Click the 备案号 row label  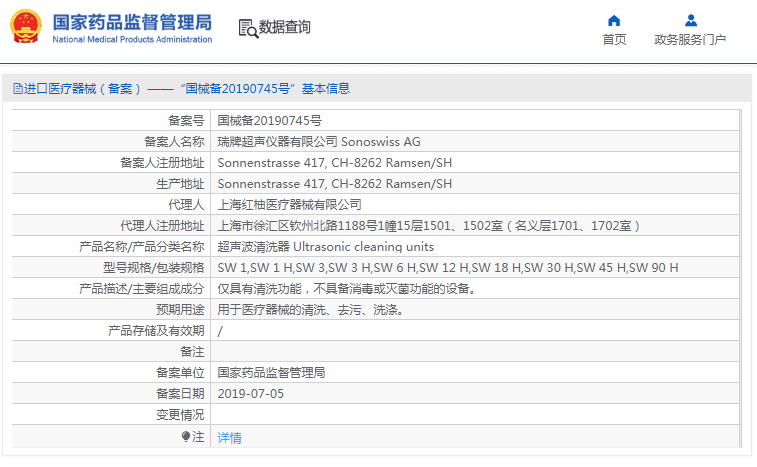186,121
